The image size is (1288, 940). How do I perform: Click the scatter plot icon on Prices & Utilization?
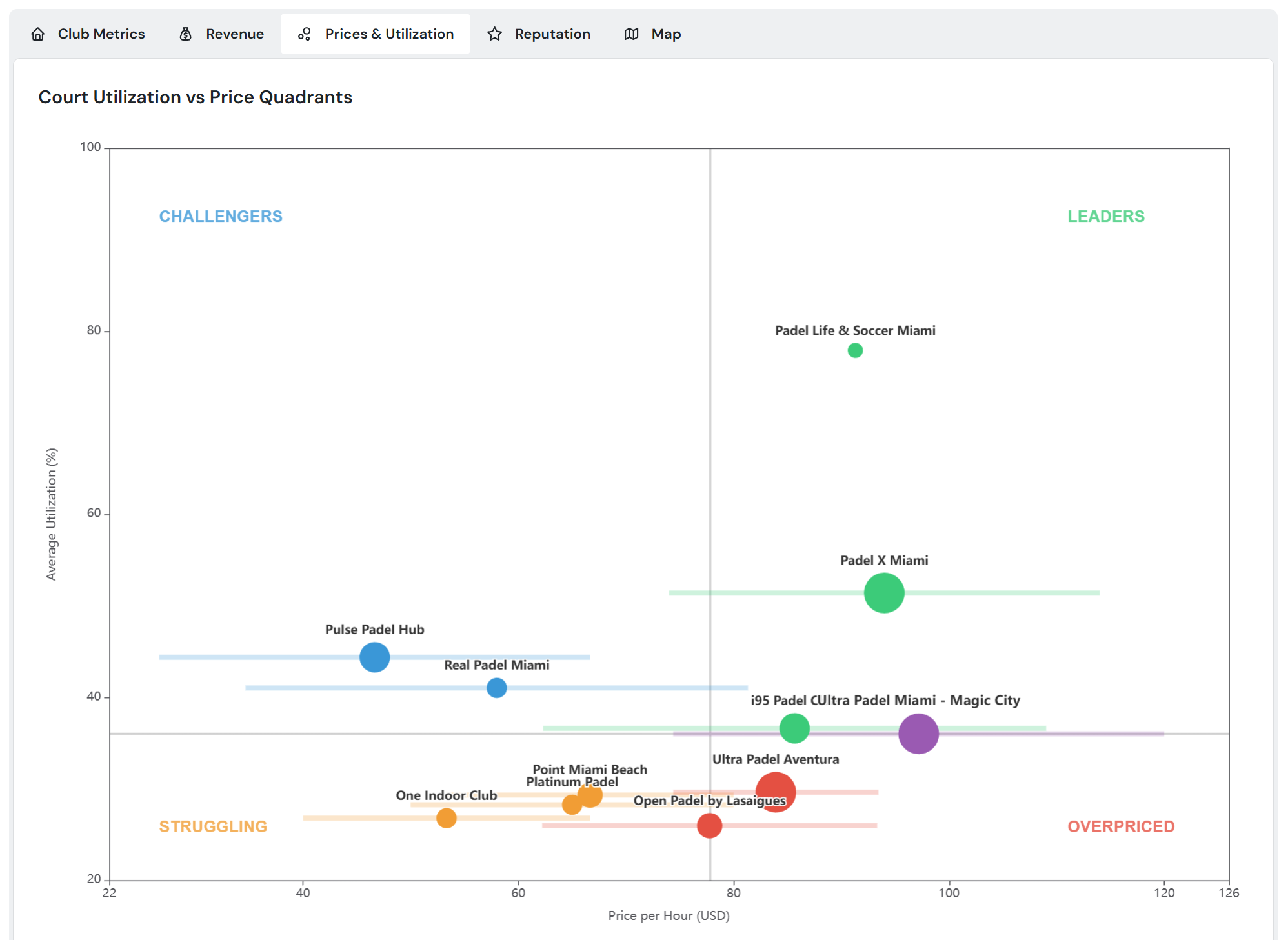pos(303,34)
